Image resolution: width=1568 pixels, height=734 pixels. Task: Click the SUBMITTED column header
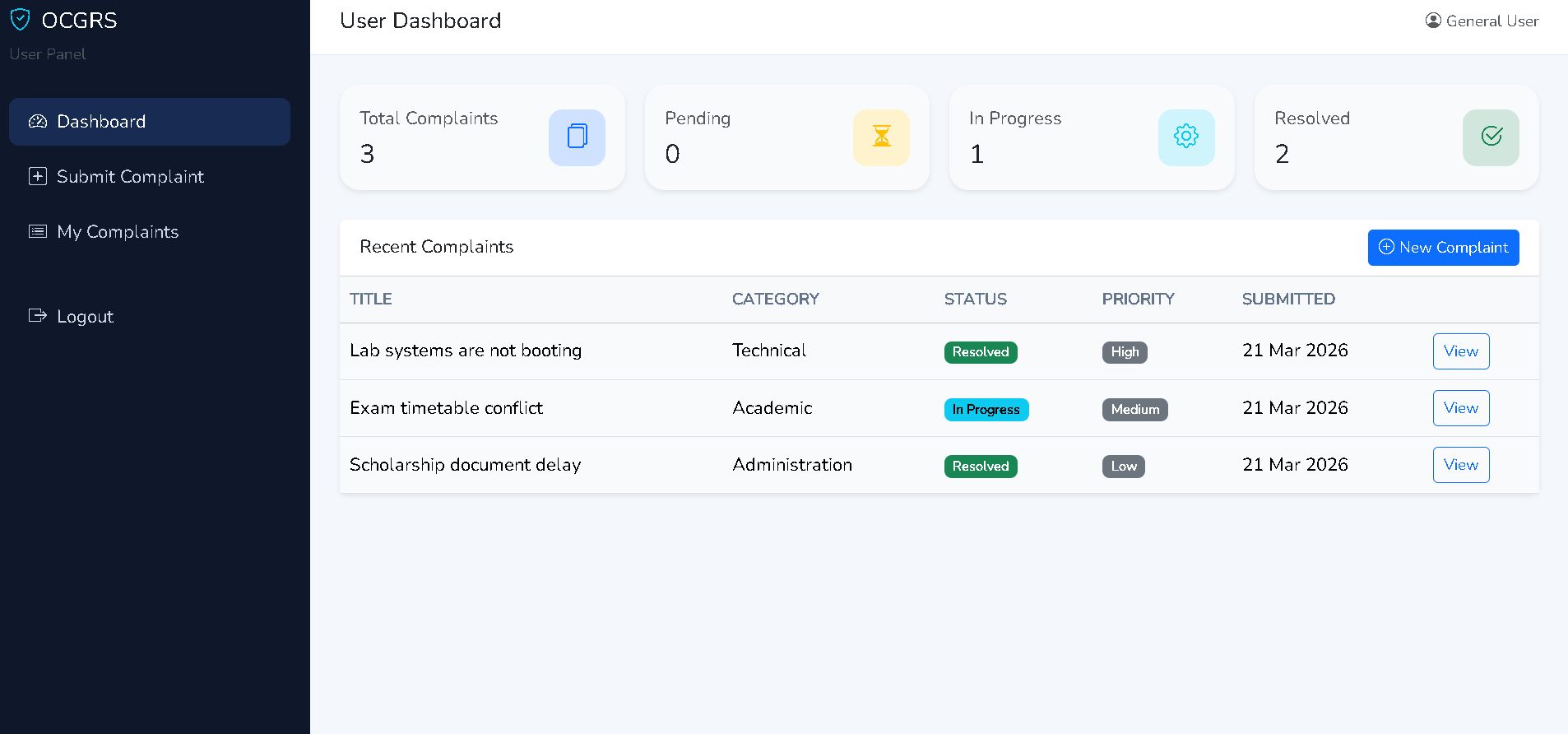click(x=1289, y=300)
